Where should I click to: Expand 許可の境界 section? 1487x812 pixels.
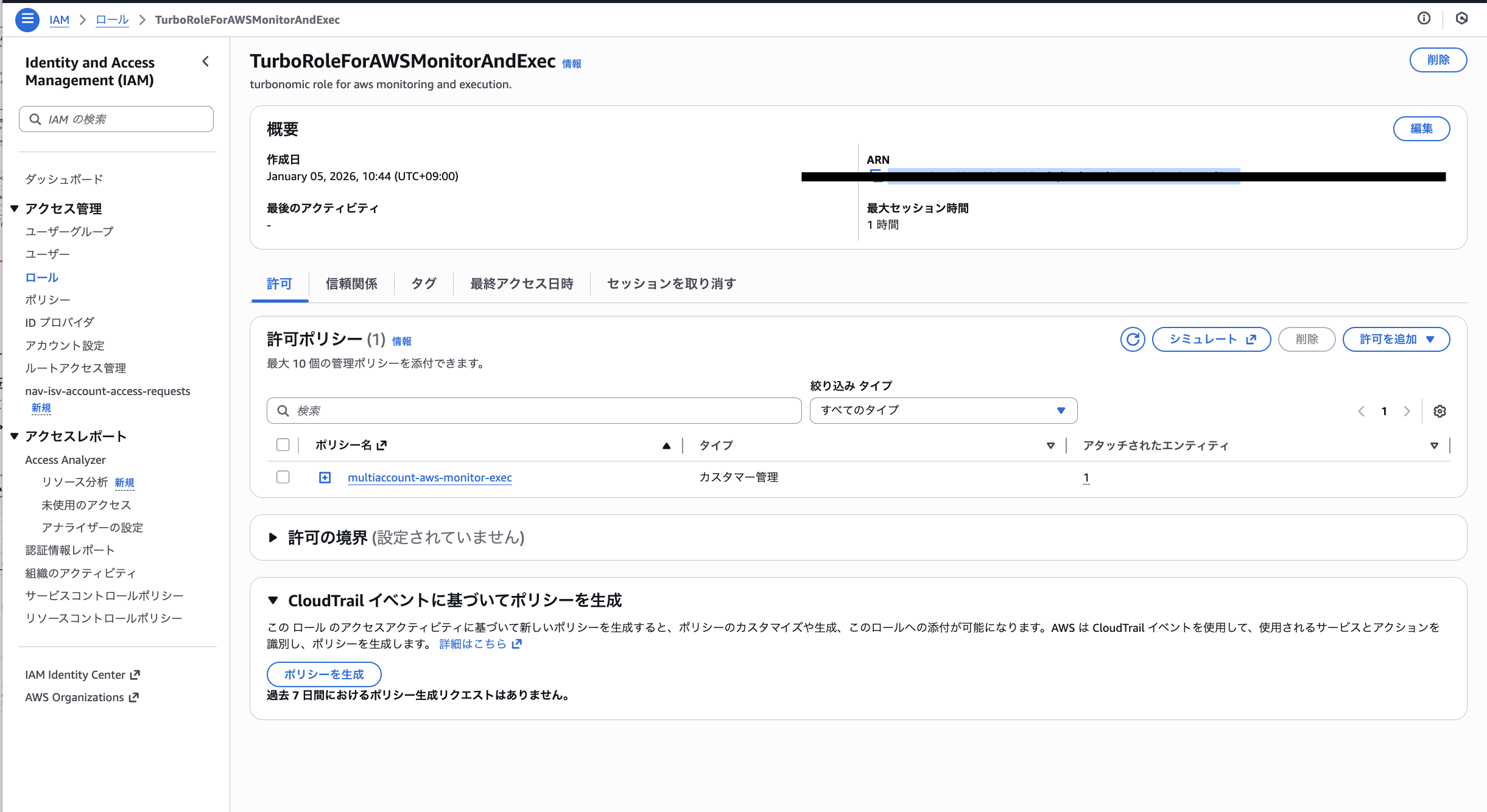[273, 537]
